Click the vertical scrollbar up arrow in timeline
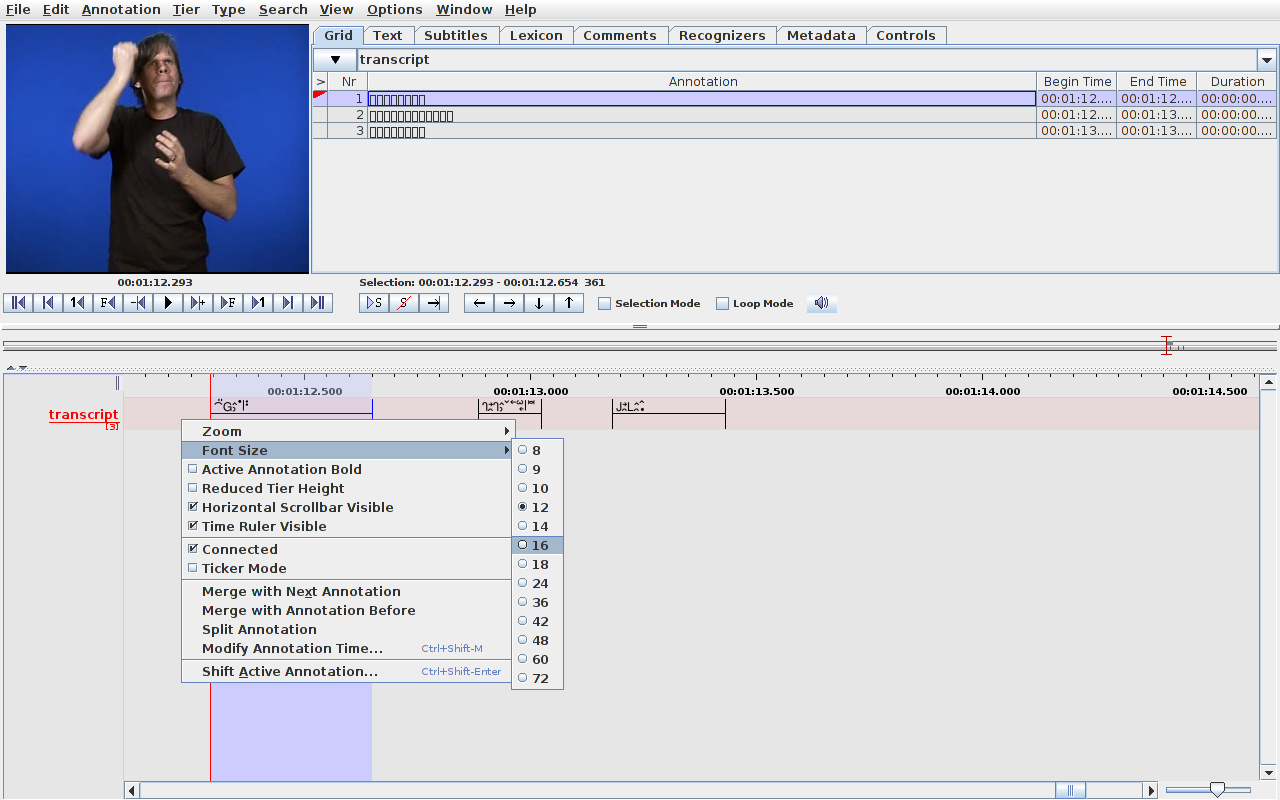 pos(1269,382)
